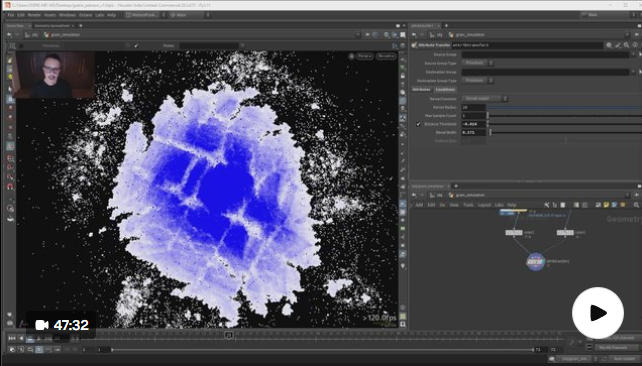Click the Kernel Radius value field

point(473,107)
